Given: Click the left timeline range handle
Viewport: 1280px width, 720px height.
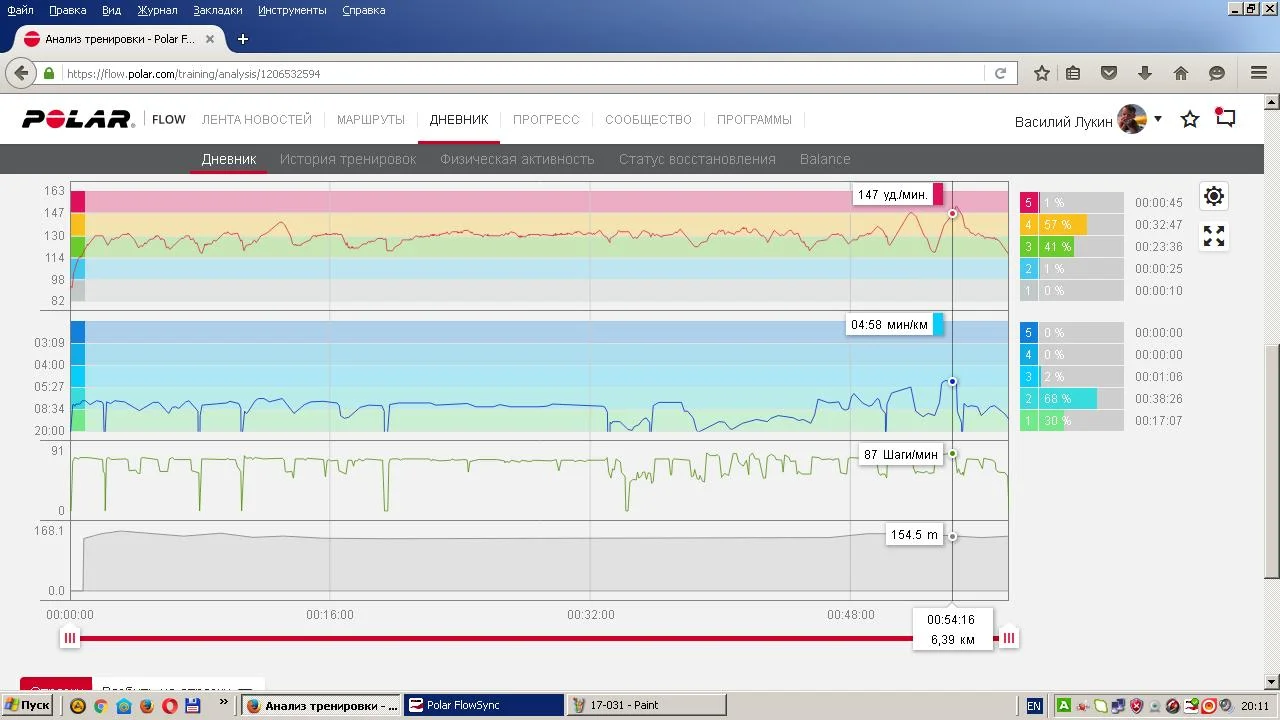Looking at the screenshot, I should 70,638.
